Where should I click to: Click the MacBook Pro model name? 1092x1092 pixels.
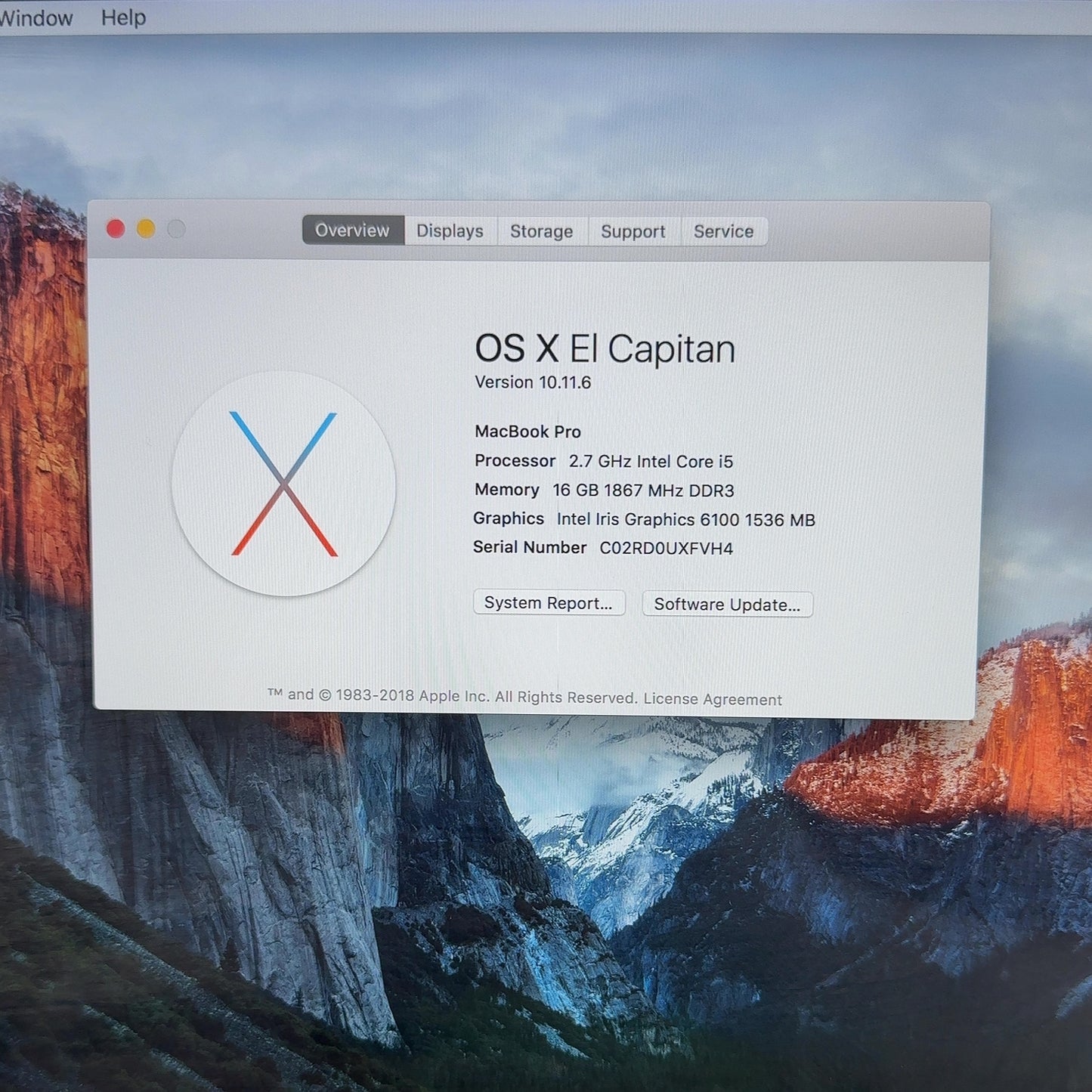tap(527, 432)
